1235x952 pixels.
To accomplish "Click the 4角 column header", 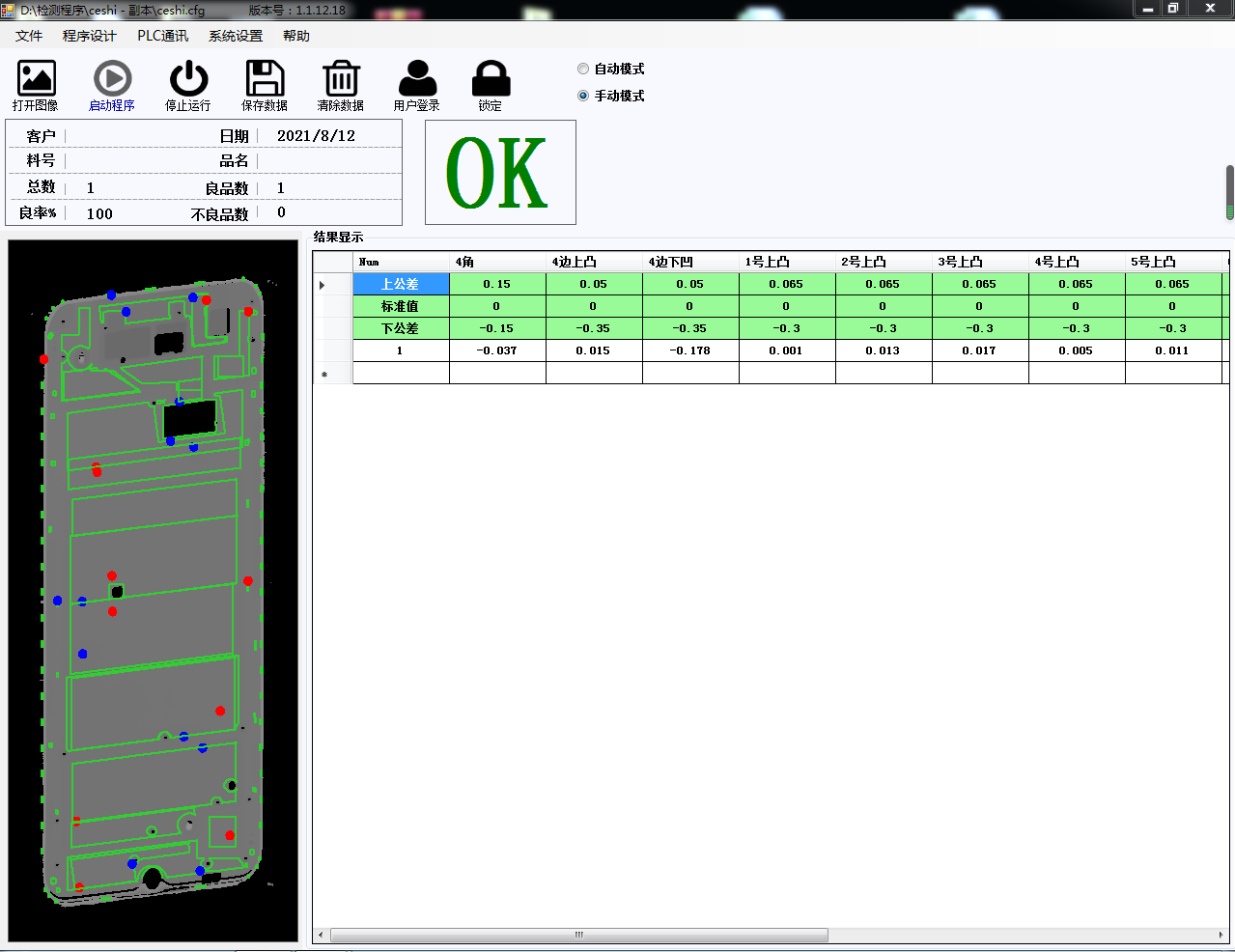I will click(497, 262).
